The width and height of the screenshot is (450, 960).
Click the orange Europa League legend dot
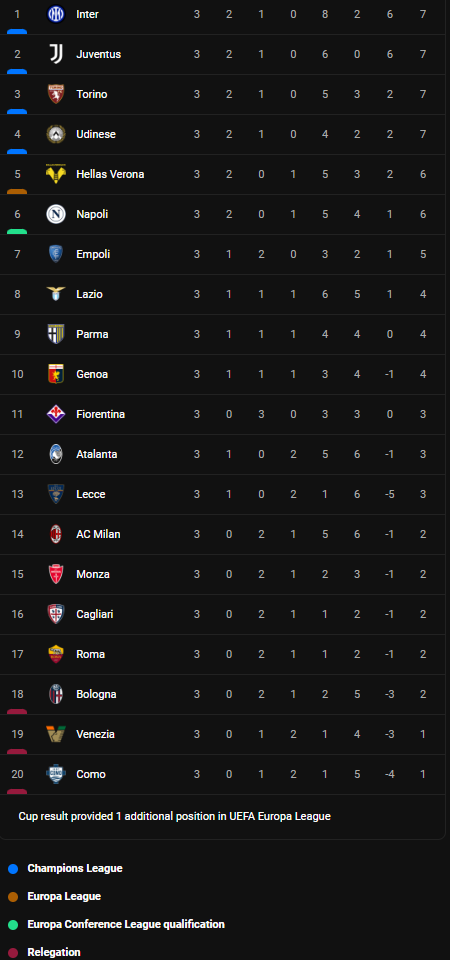13,897
